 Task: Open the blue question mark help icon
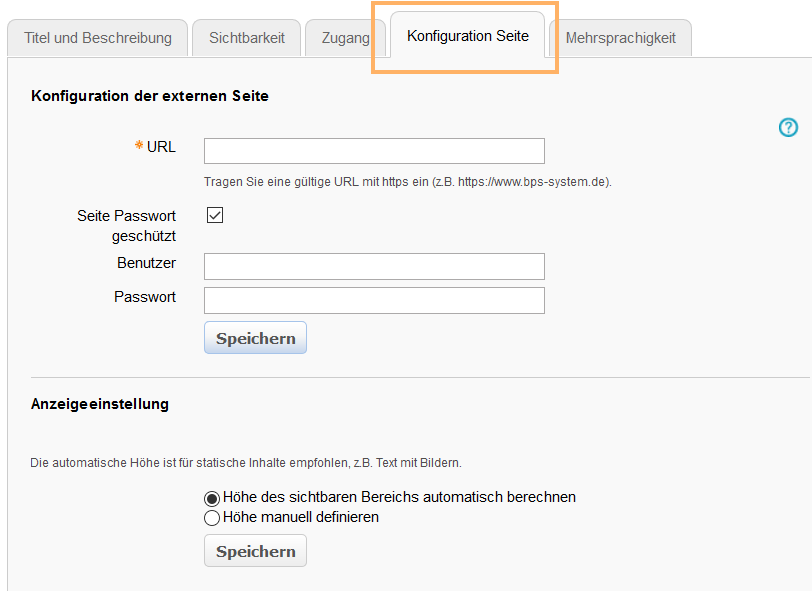pos(788,128)
